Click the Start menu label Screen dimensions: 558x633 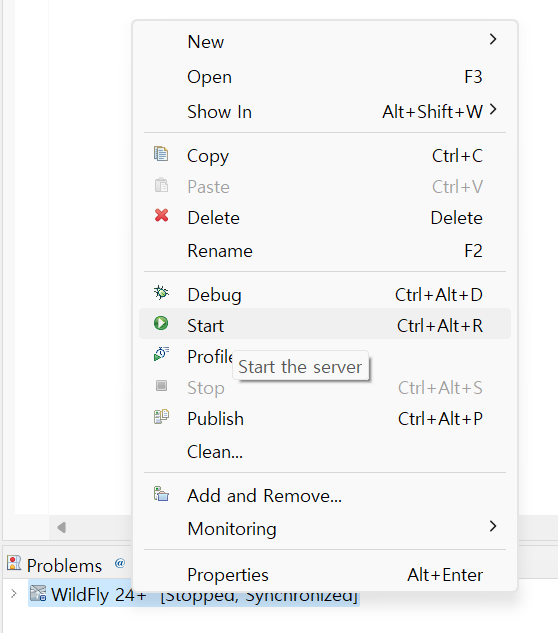[x=206, y=326]
